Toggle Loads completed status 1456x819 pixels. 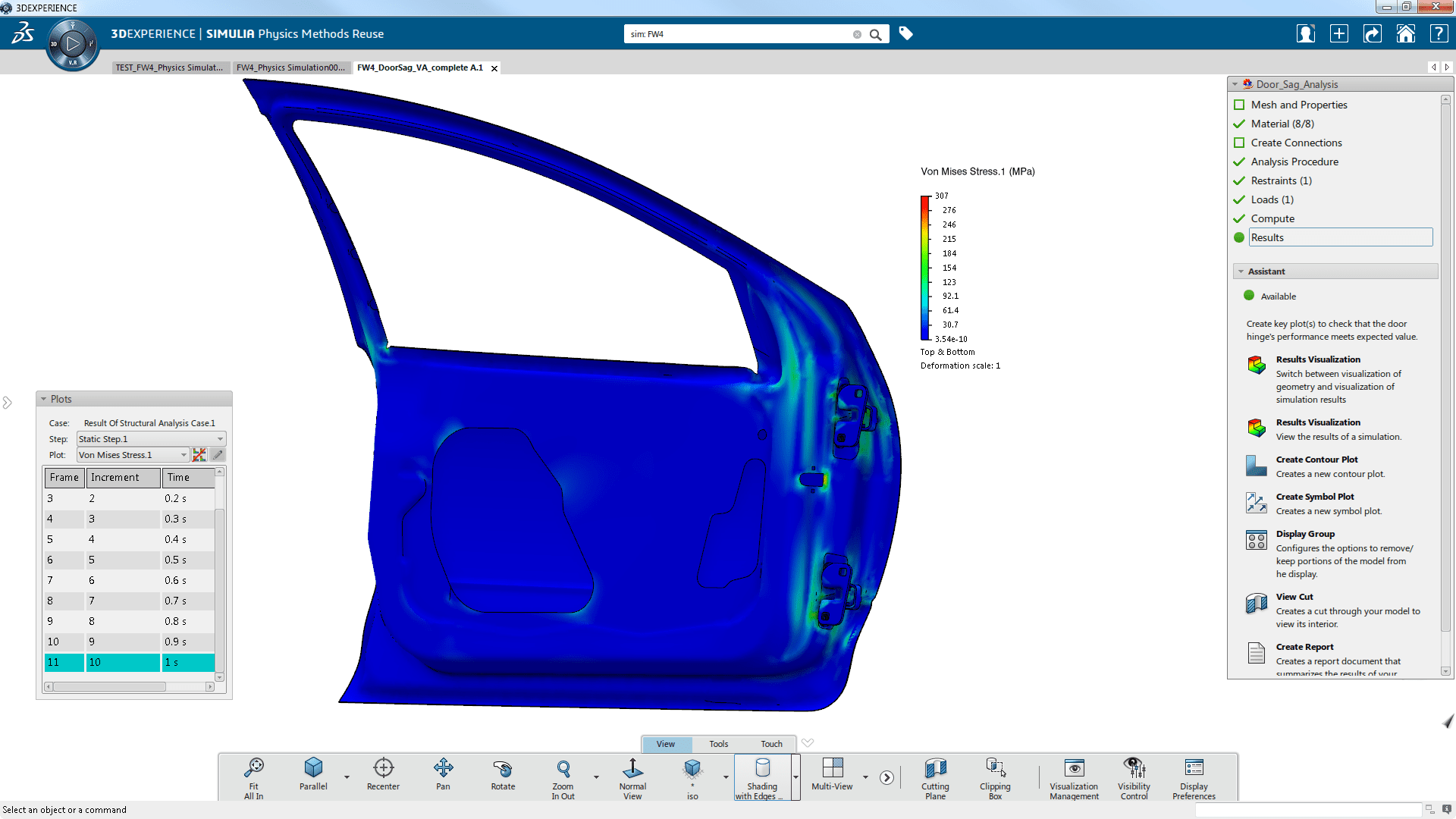tap(1239, 199)
